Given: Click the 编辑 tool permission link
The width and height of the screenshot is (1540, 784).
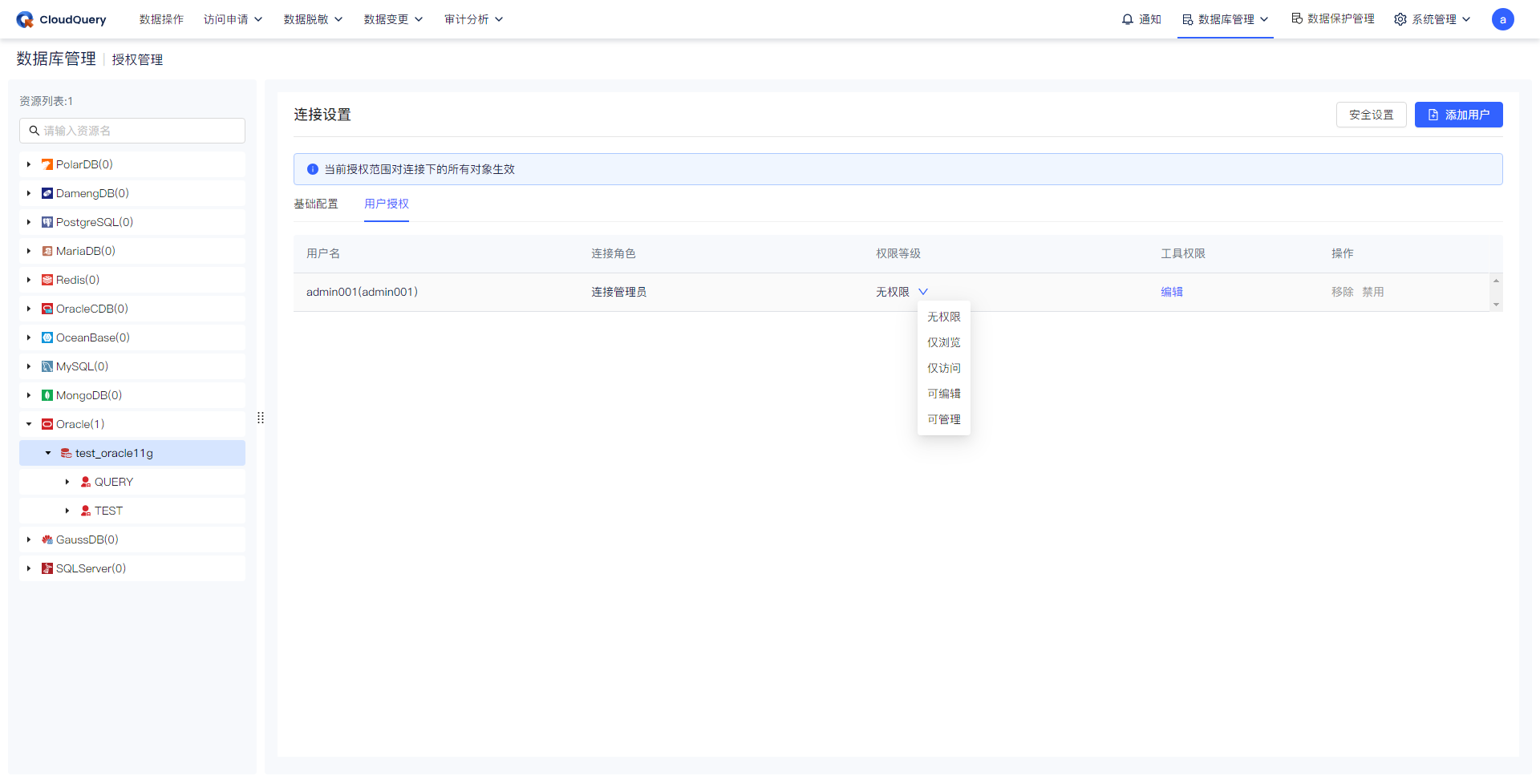Looking at the screenshot, I should click(x=1172, y=292).
